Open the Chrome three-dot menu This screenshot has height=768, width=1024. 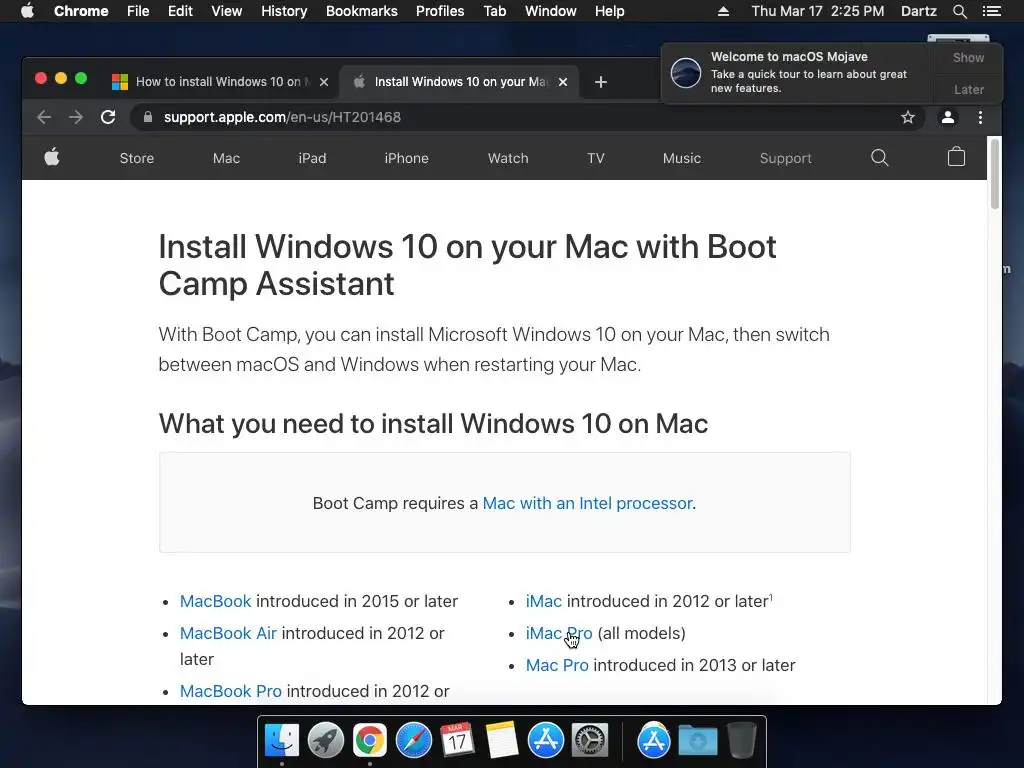(980, 117)
